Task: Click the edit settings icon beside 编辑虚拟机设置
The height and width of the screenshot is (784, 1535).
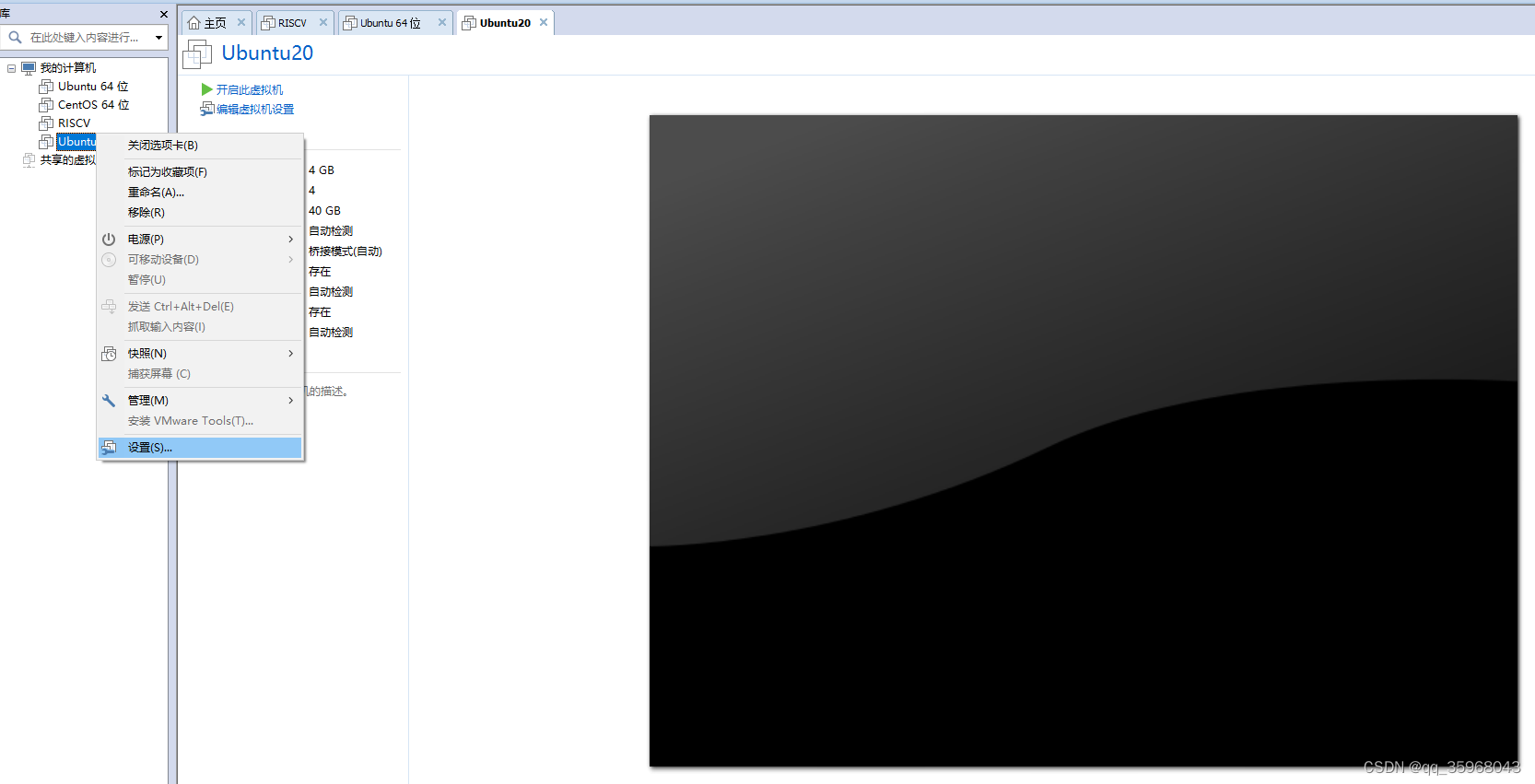Action: point(207,109)
